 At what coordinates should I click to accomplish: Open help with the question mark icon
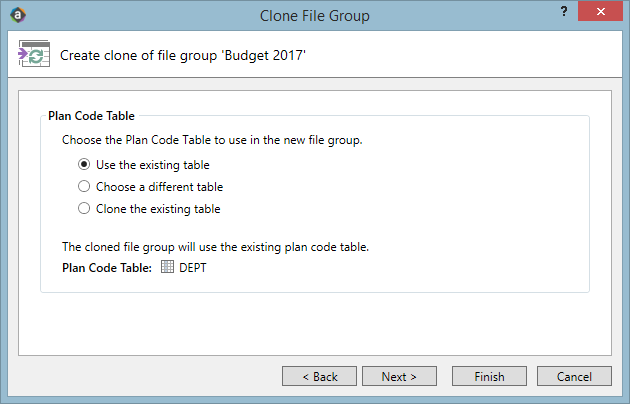(564, 11)
